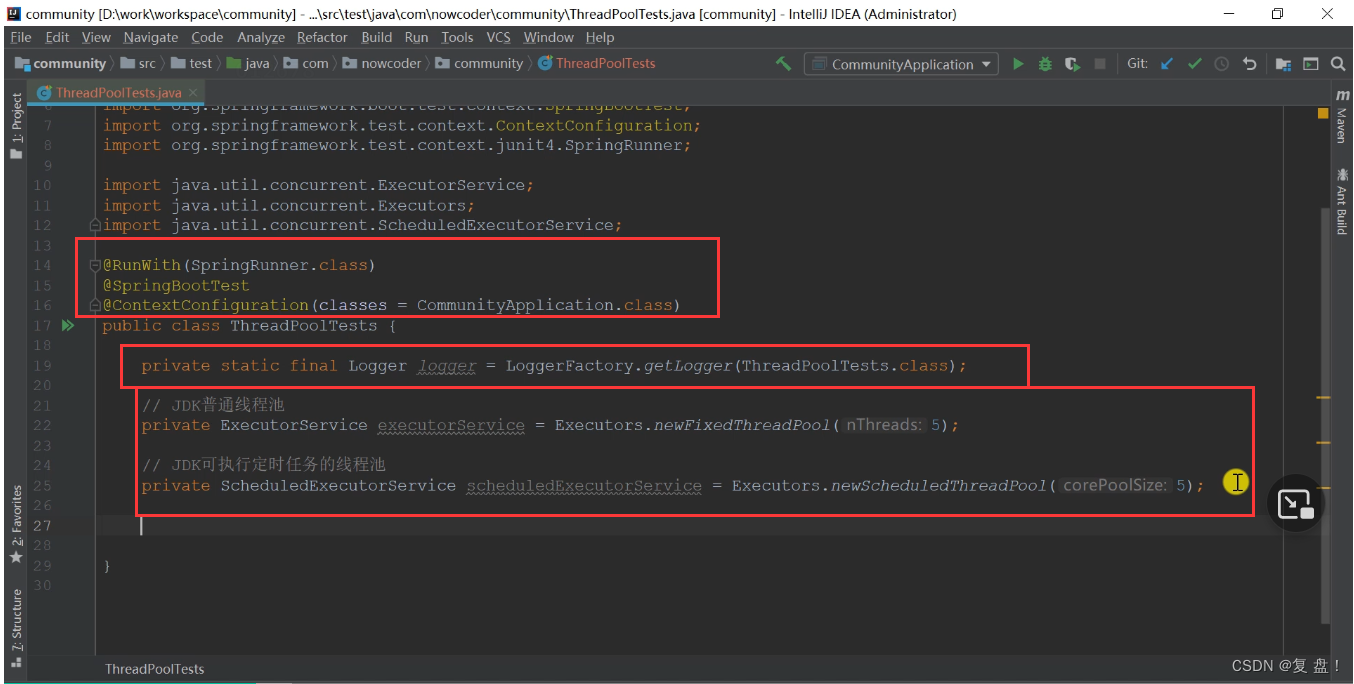Open the CommunityApplication run configuration dropdown
The height and width of the screenshot is (684, 1354).
point(903,64)
